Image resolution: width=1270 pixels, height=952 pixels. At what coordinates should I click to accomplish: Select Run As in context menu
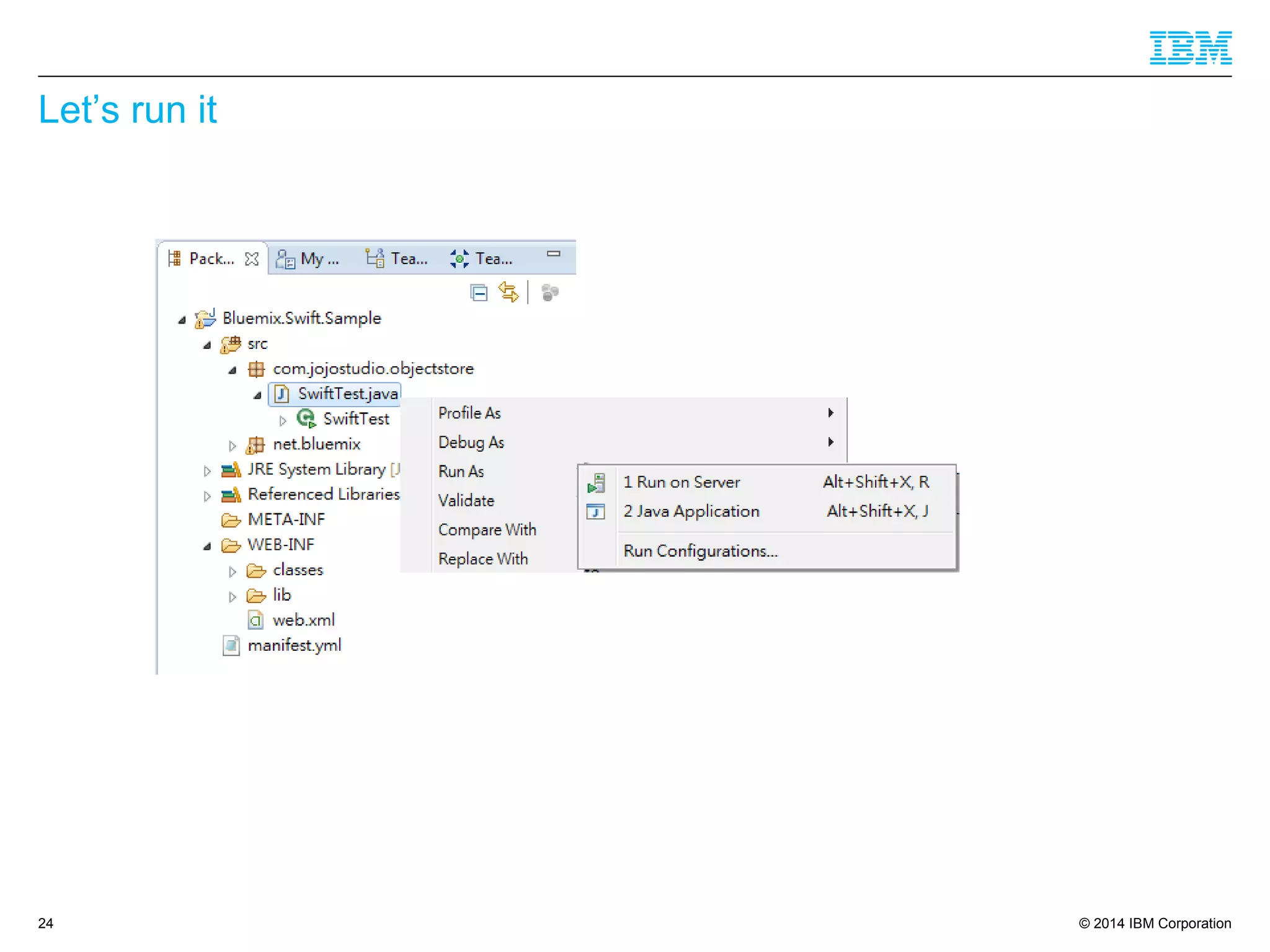[461, 472]
